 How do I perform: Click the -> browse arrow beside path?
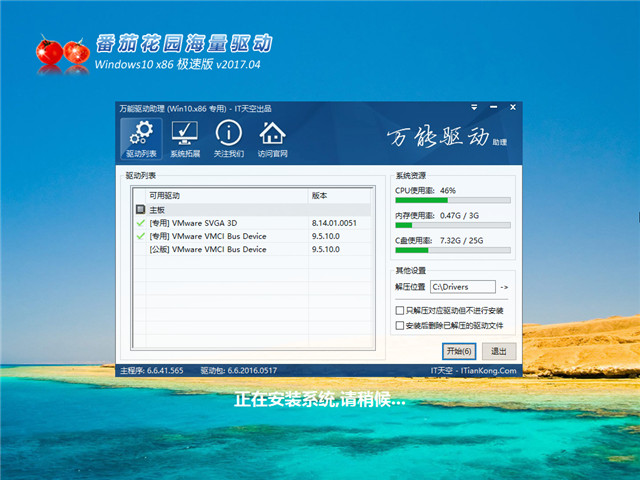(x=504, y=287)
